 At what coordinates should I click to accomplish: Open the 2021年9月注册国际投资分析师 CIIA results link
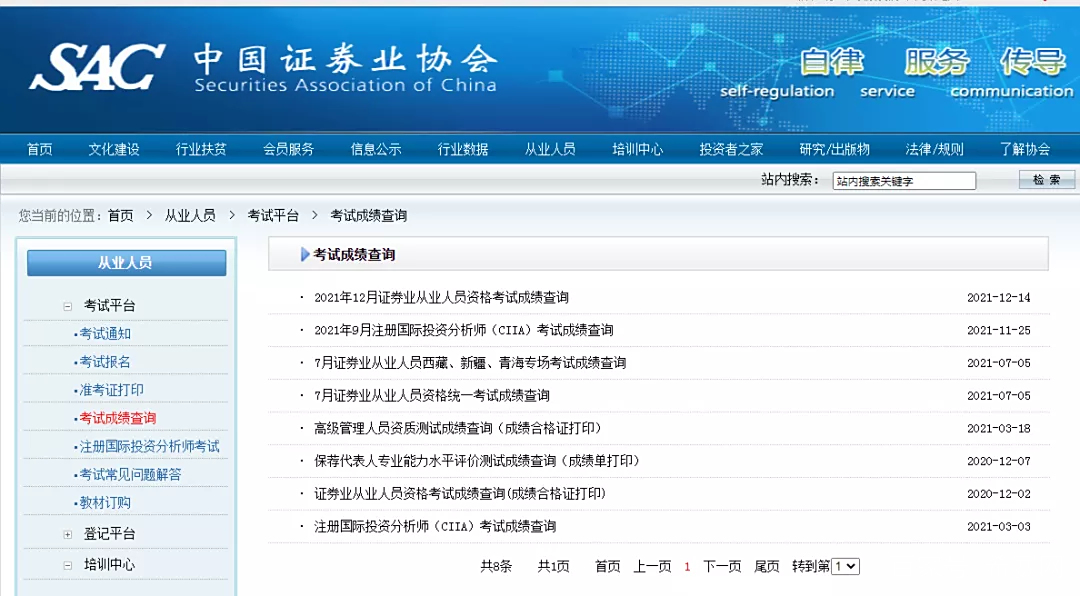pyautogui.click(x=468, y=330)
